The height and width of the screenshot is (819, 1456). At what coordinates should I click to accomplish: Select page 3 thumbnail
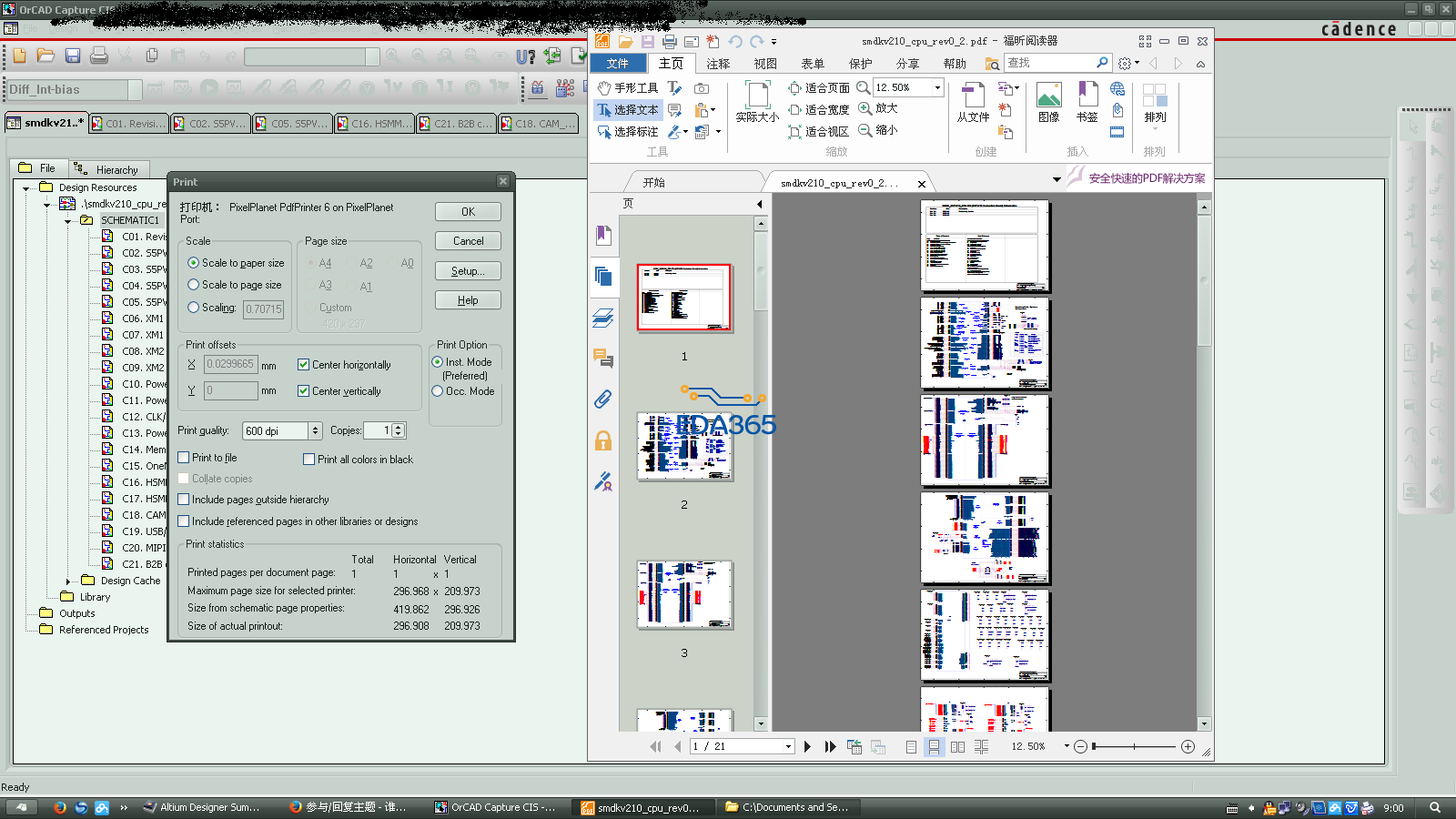click(684, 595)
